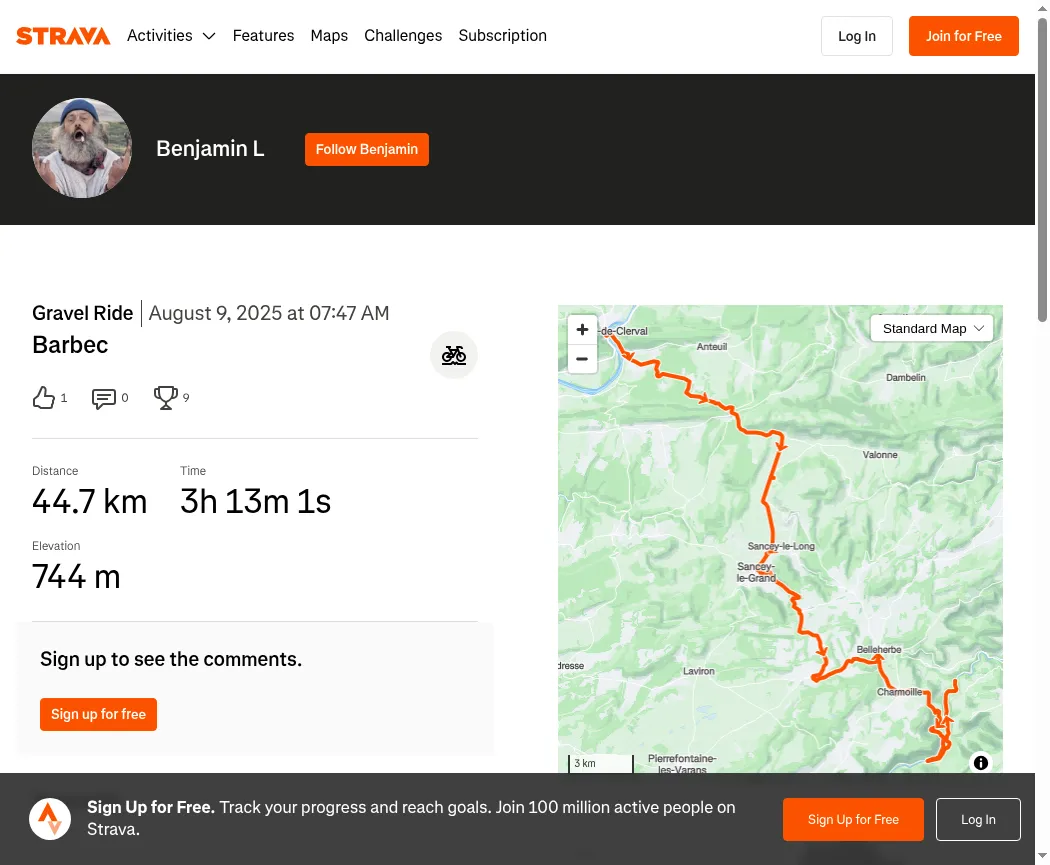Zoom out on the map
The image size is (1050, 865).
click(x=582, y=359)
